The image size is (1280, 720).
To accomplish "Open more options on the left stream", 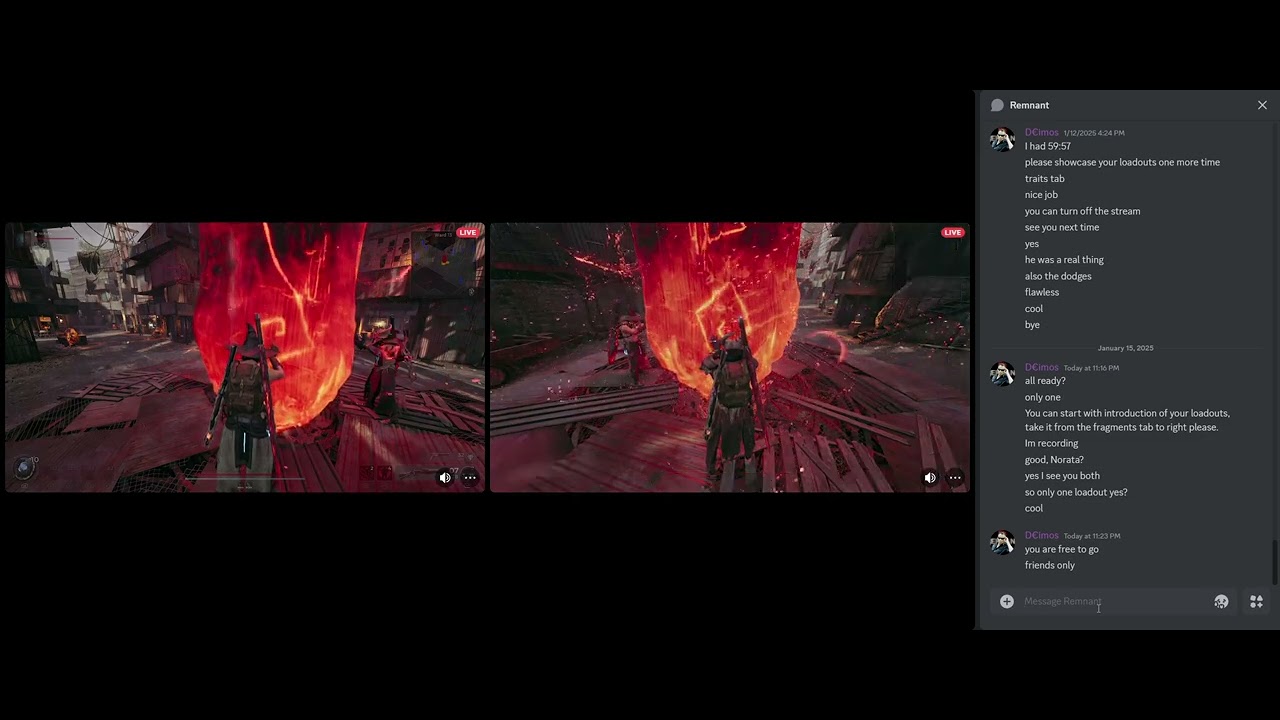I will coord(470,478).
